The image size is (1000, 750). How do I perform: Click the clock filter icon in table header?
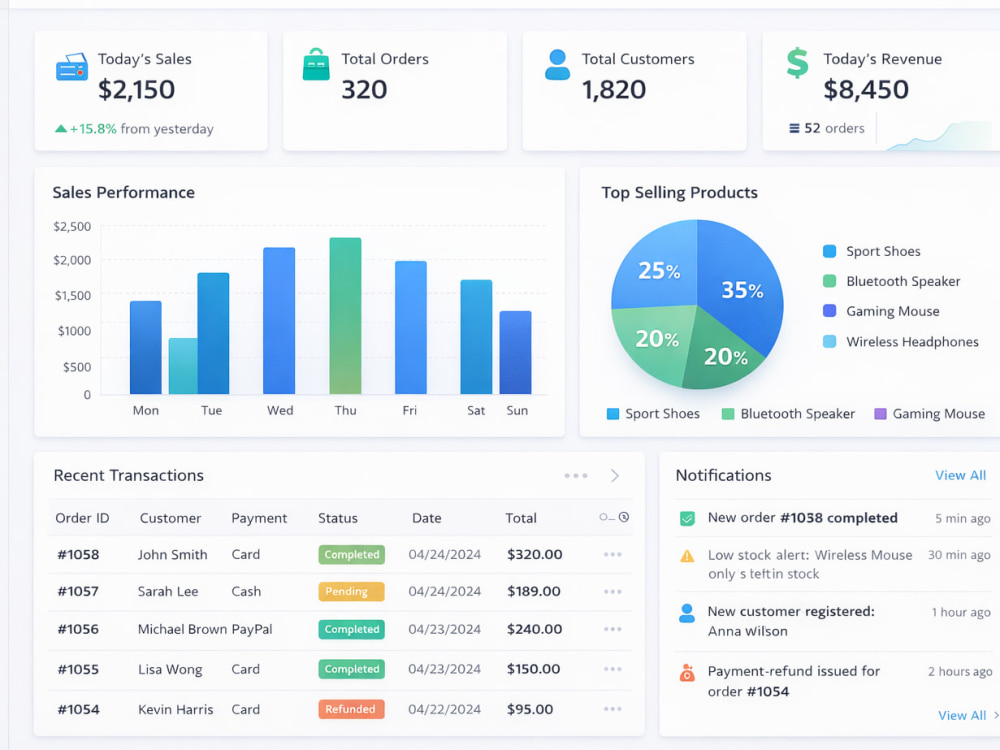click(x=624, y=517)
